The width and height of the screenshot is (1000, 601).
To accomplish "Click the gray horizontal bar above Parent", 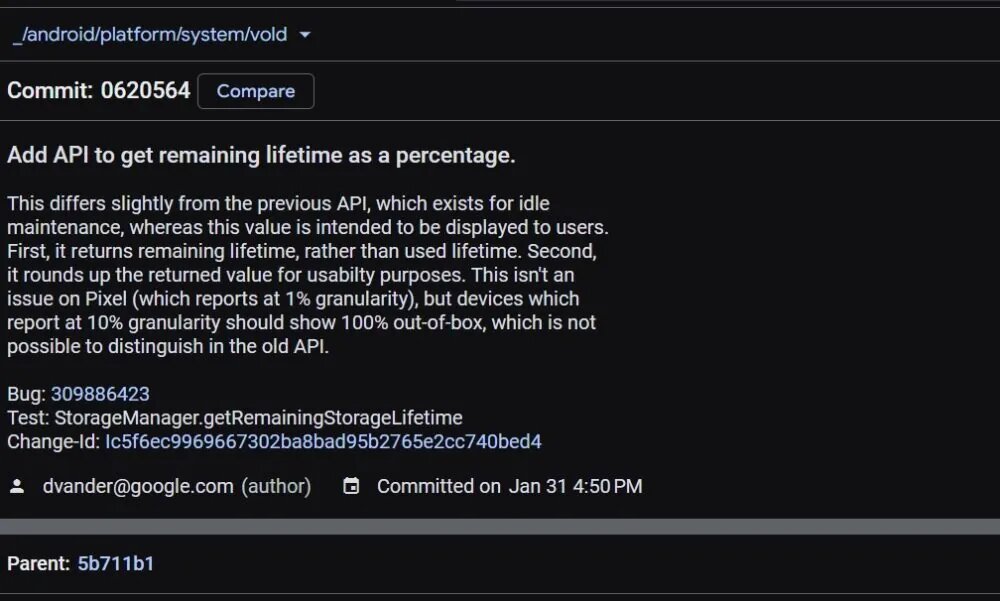I will (500, 526).
